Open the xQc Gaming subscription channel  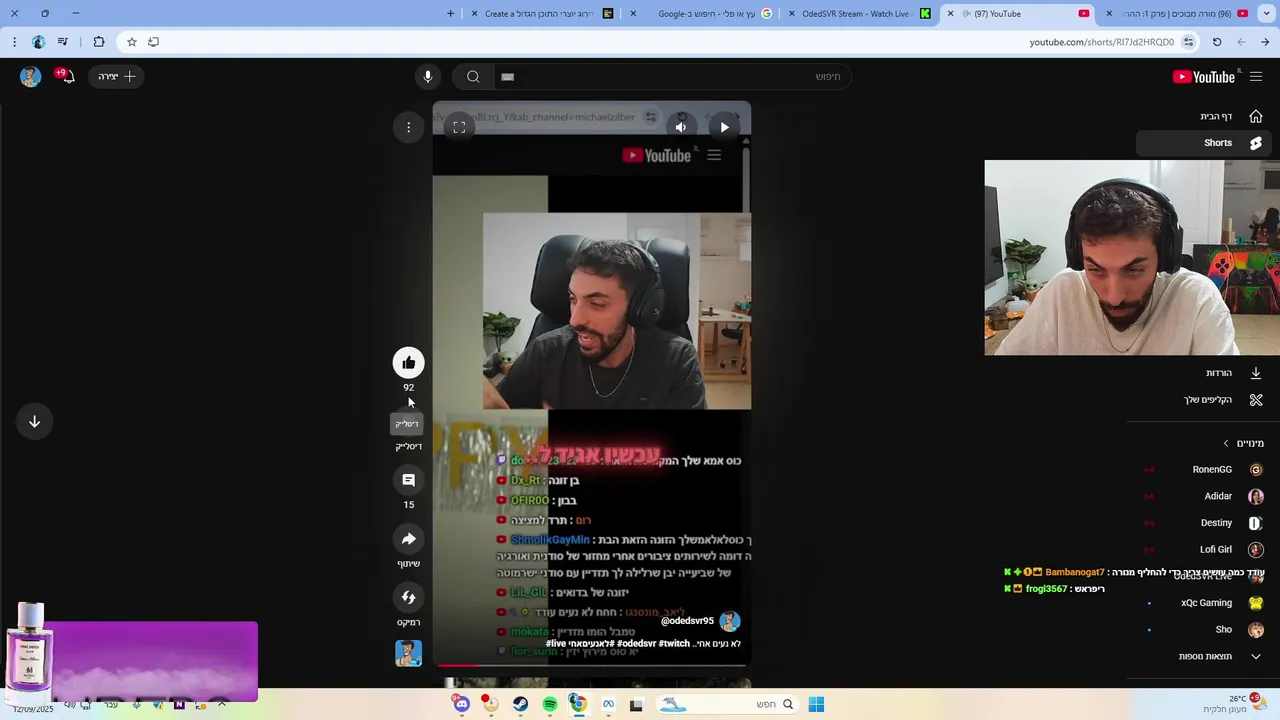click(1204, 603)
